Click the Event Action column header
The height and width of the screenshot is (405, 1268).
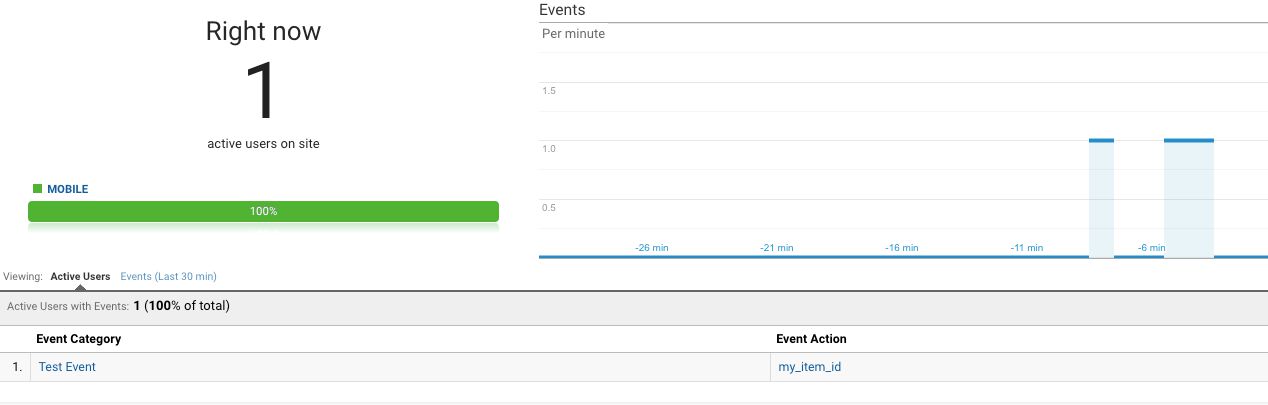[x=812, y=339]
